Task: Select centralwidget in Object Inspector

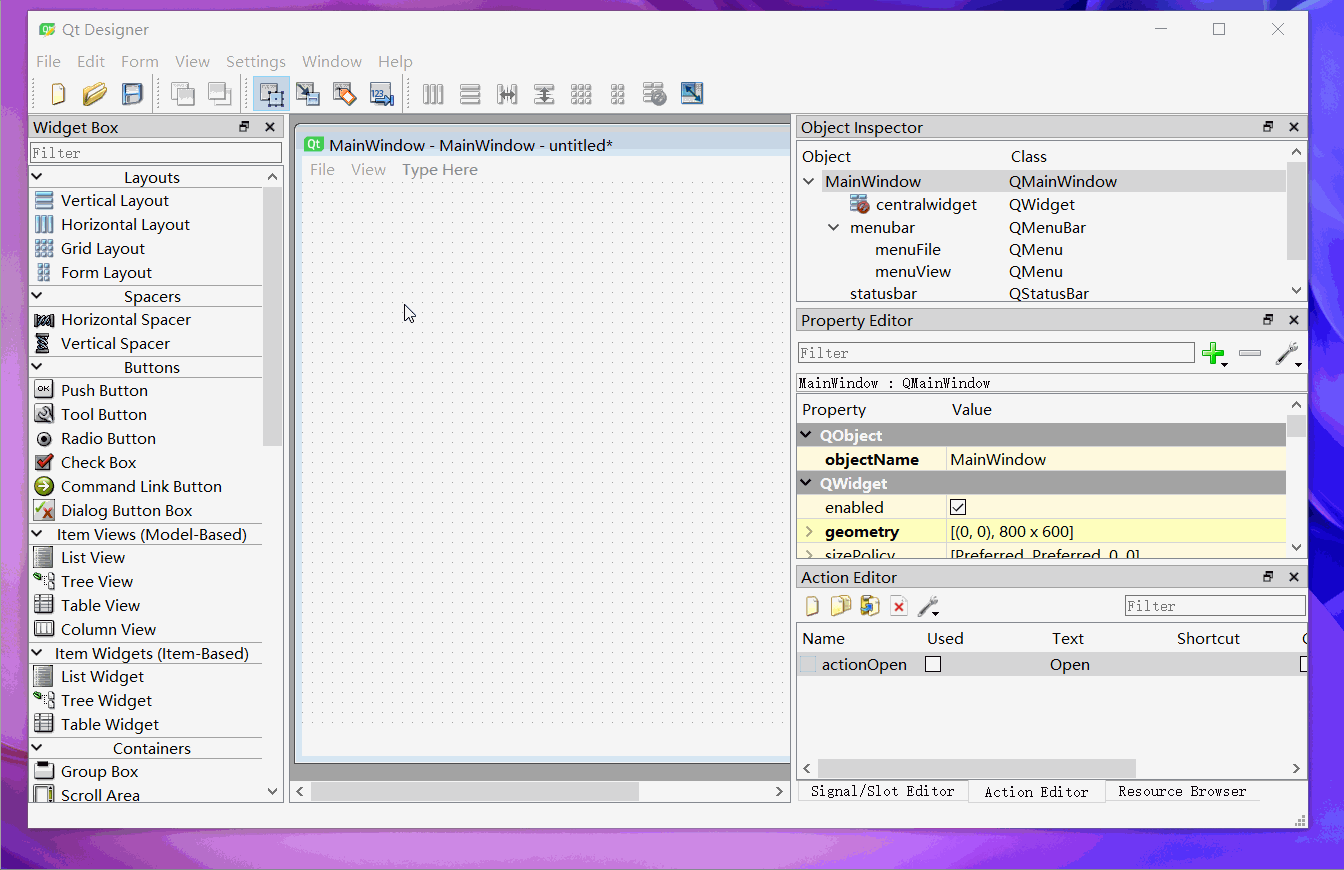Action: 926,204
